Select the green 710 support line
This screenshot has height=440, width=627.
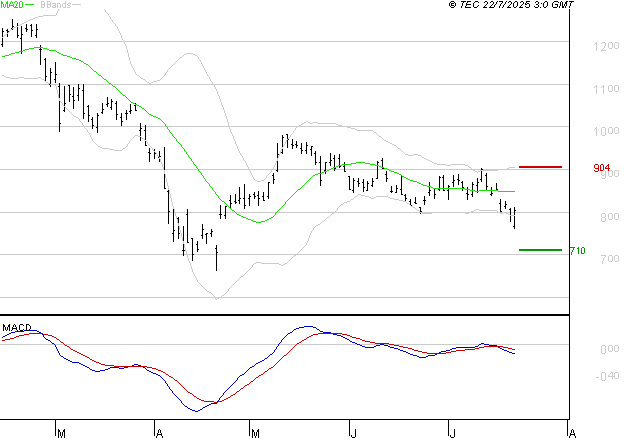540,250
